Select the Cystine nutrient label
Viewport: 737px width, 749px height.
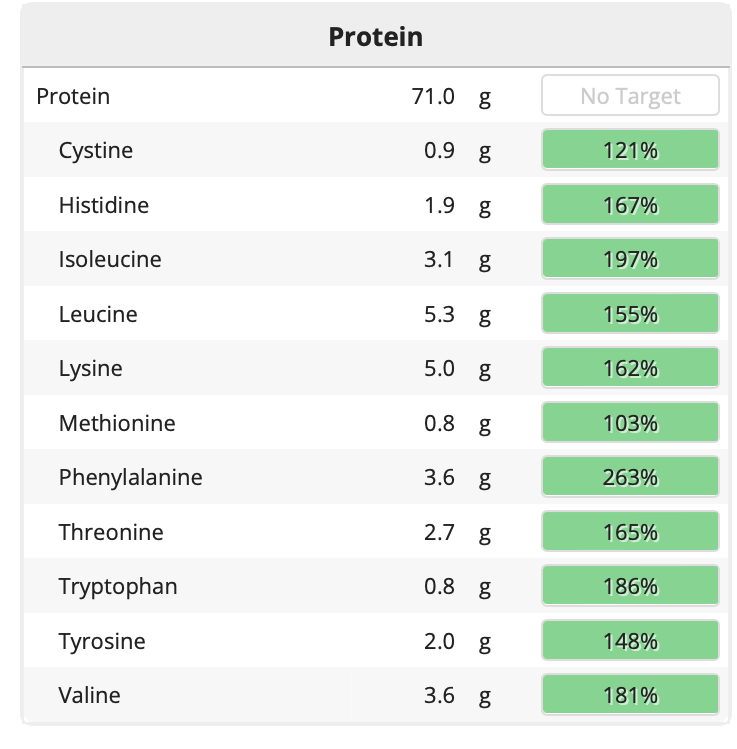click(x=96, y=151)
